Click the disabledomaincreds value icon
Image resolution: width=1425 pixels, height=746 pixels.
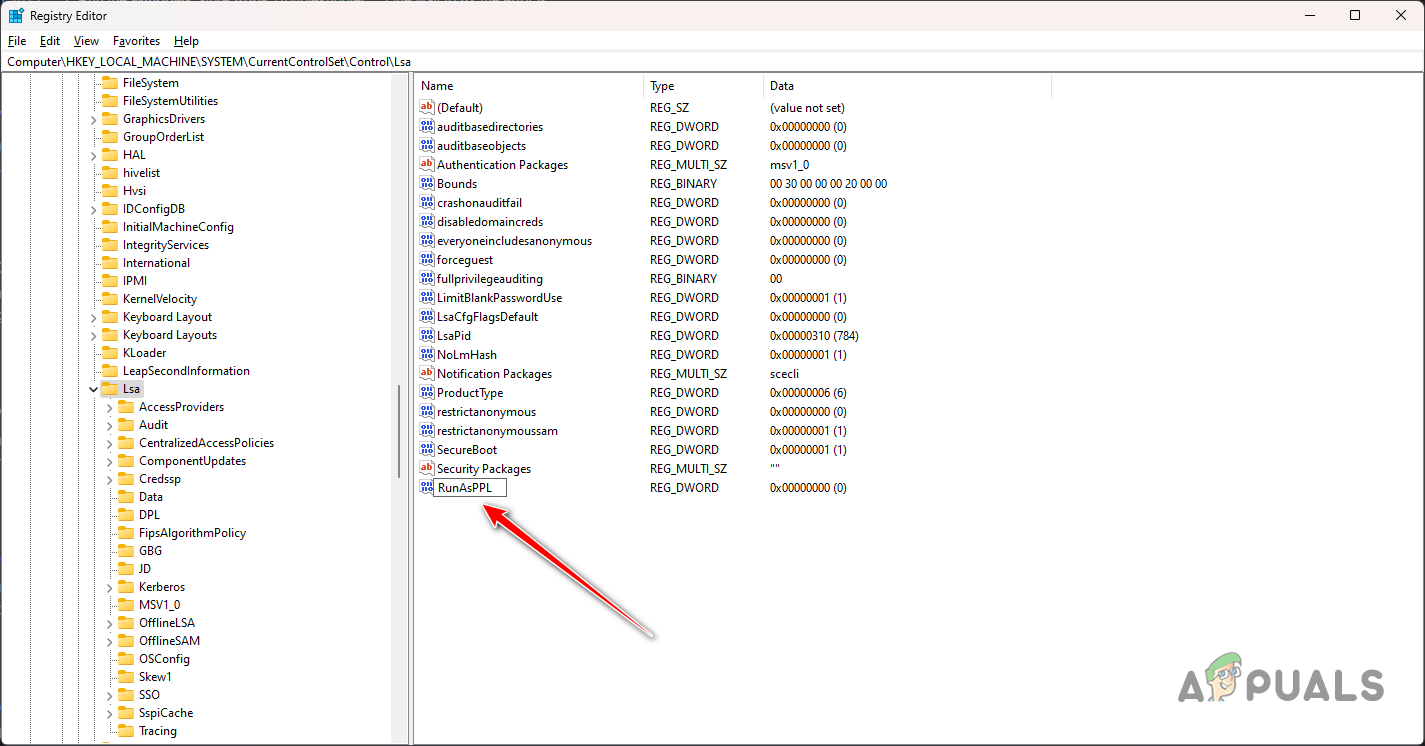[427, 222]
